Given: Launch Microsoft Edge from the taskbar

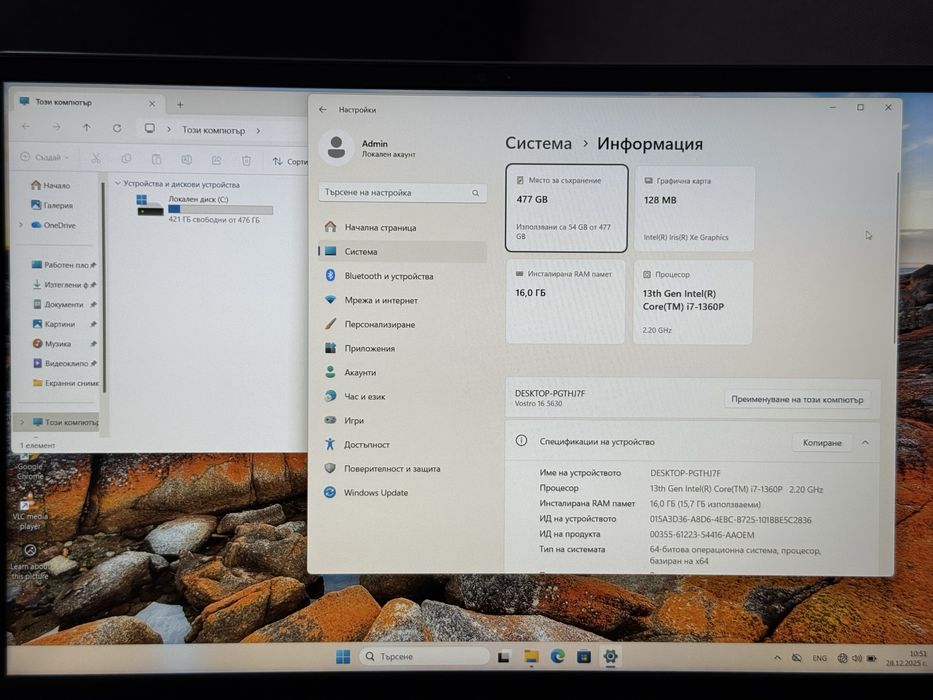Looking at the screenshot, I should [558, 656].
